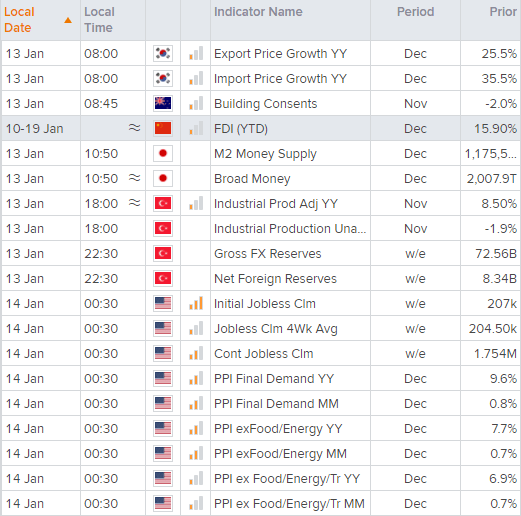Screen dimensions: 521x516
Task: Select the PPI exFood/Energy MM row
Action: pos(260,453)
